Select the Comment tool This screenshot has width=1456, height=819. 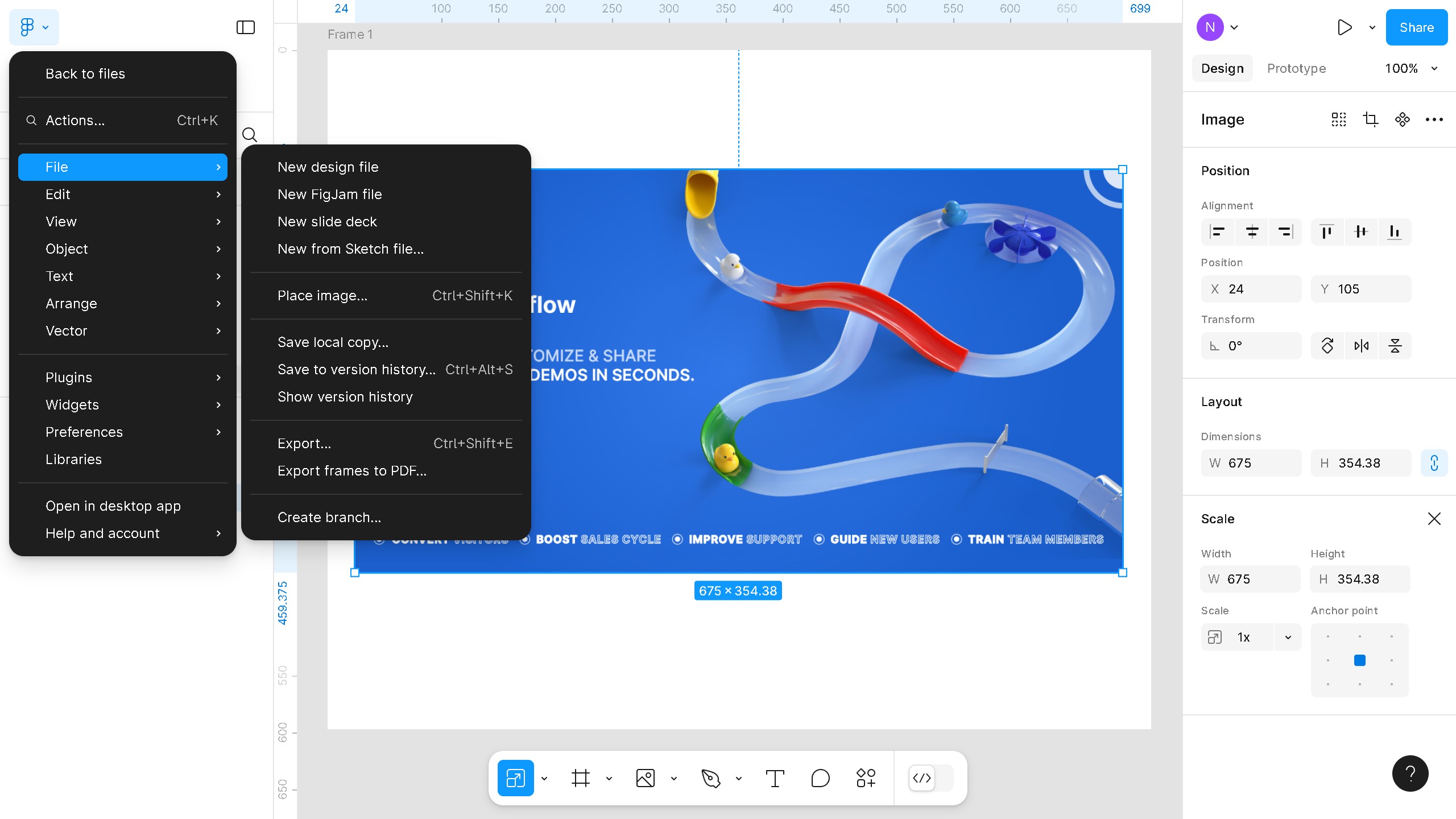click(x=820, y=778)
